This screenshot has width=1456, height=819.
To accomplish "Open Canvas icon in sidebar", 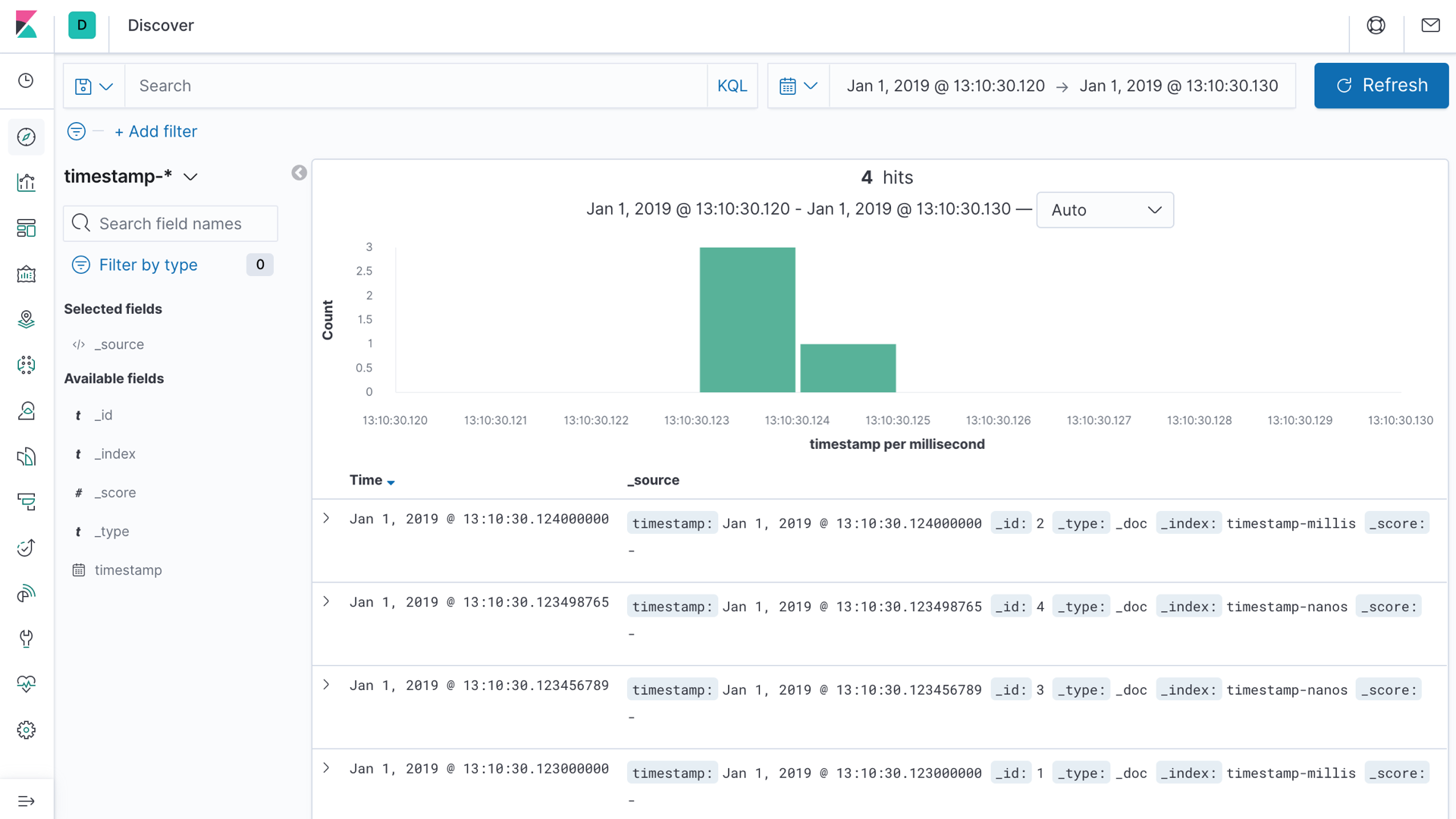I will point(27,274).
